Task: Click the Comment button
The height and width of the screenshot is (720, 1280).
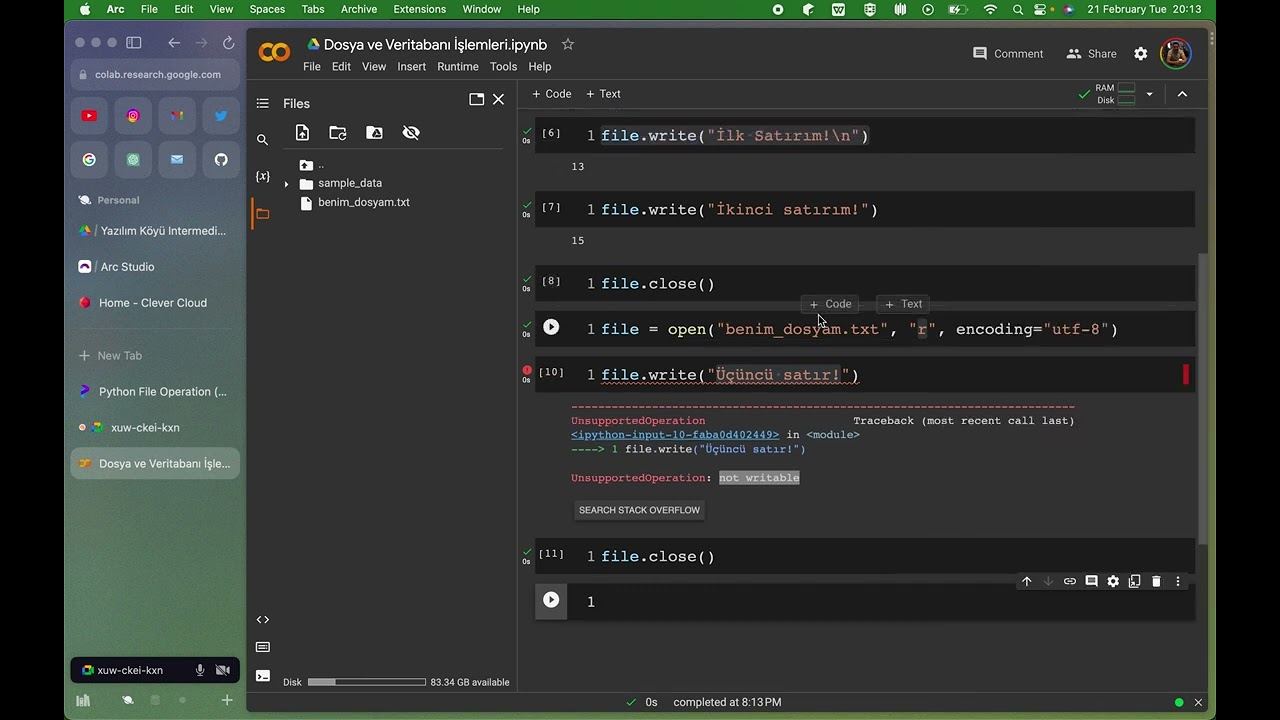Action: 1008,54
